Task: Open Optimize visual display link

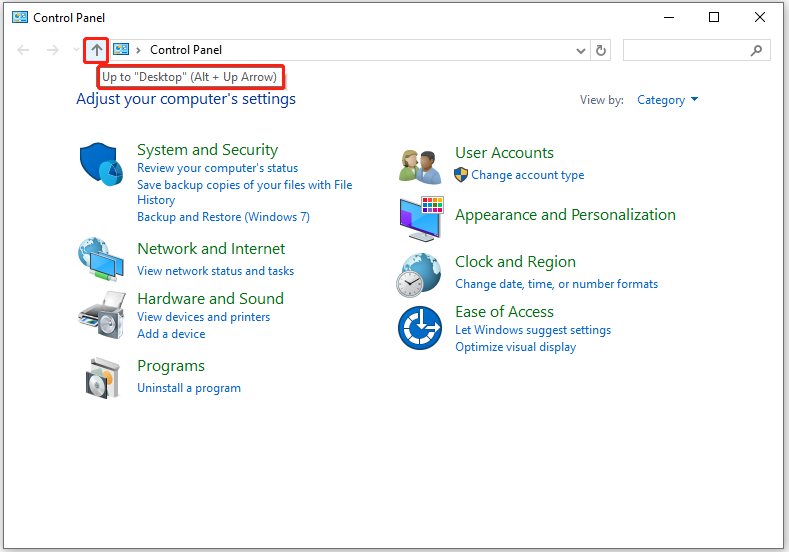Action: 515,347
